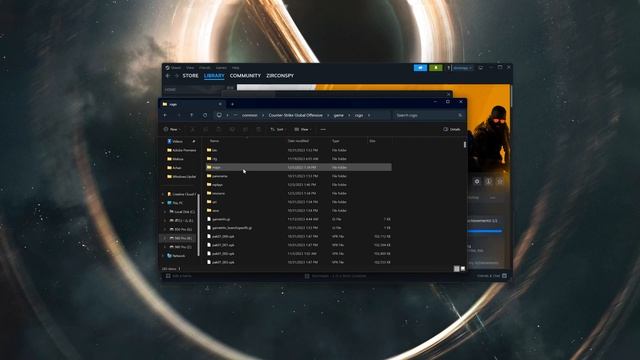Refresh the csgo folder view
The width and height of the screenshot is (640, 360).
coord(205,116)
